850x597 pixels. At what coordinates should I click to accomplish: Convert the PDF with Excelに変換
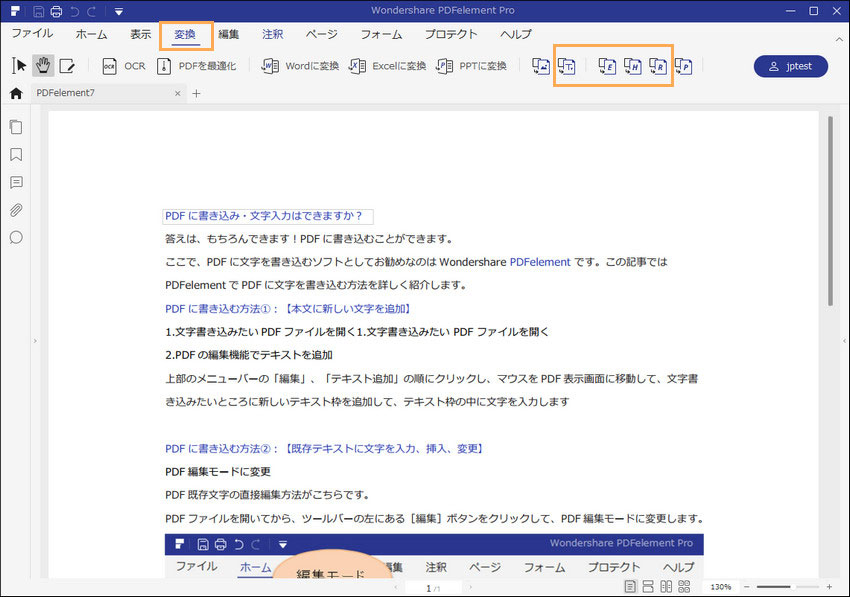pos(387,66)
